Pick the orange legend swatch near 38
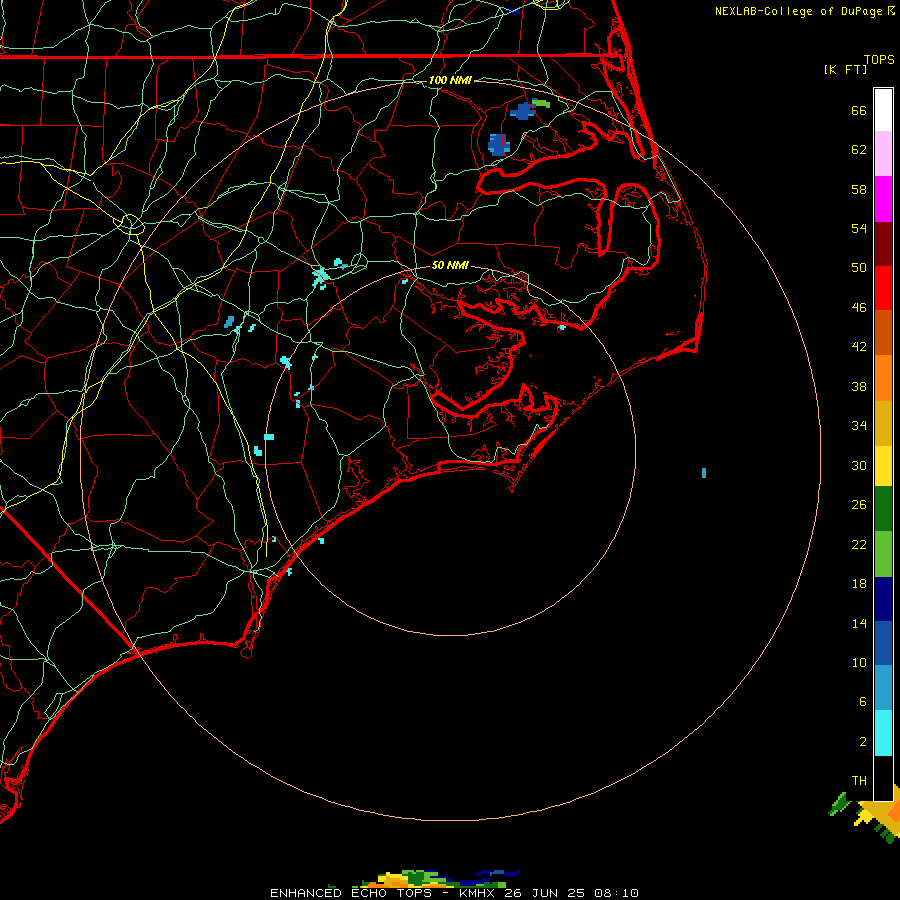 (x=883, y=378)
